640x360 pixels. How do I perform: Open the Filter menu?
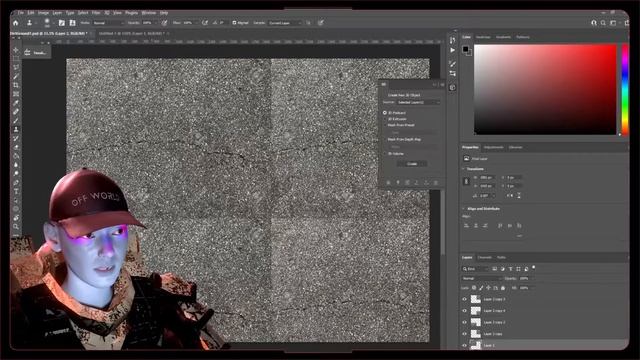(96, 13)
